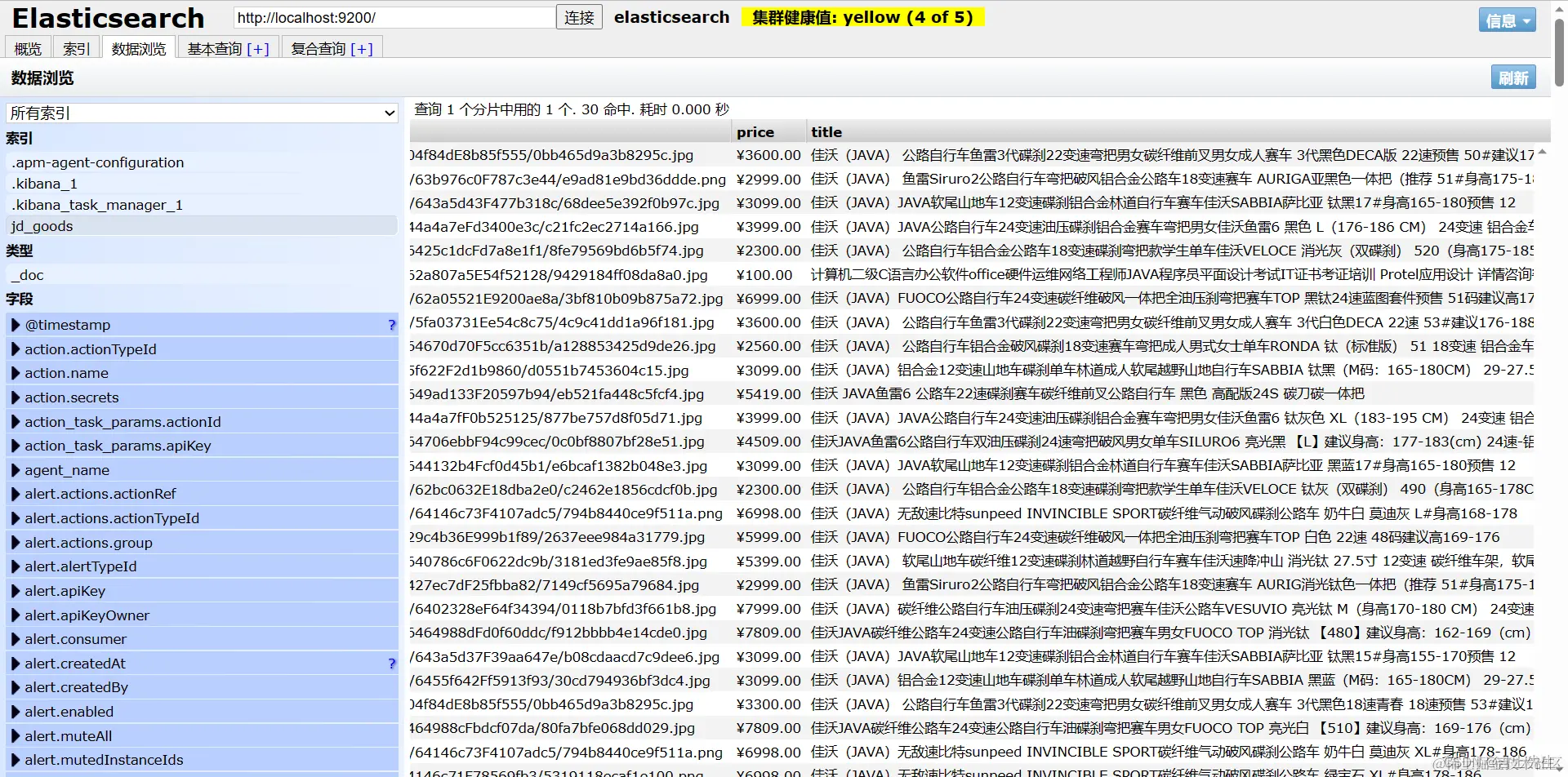Screen dimensions: 1568x777
Task: Sort by the price column header
Action: [x=768, y=131]
